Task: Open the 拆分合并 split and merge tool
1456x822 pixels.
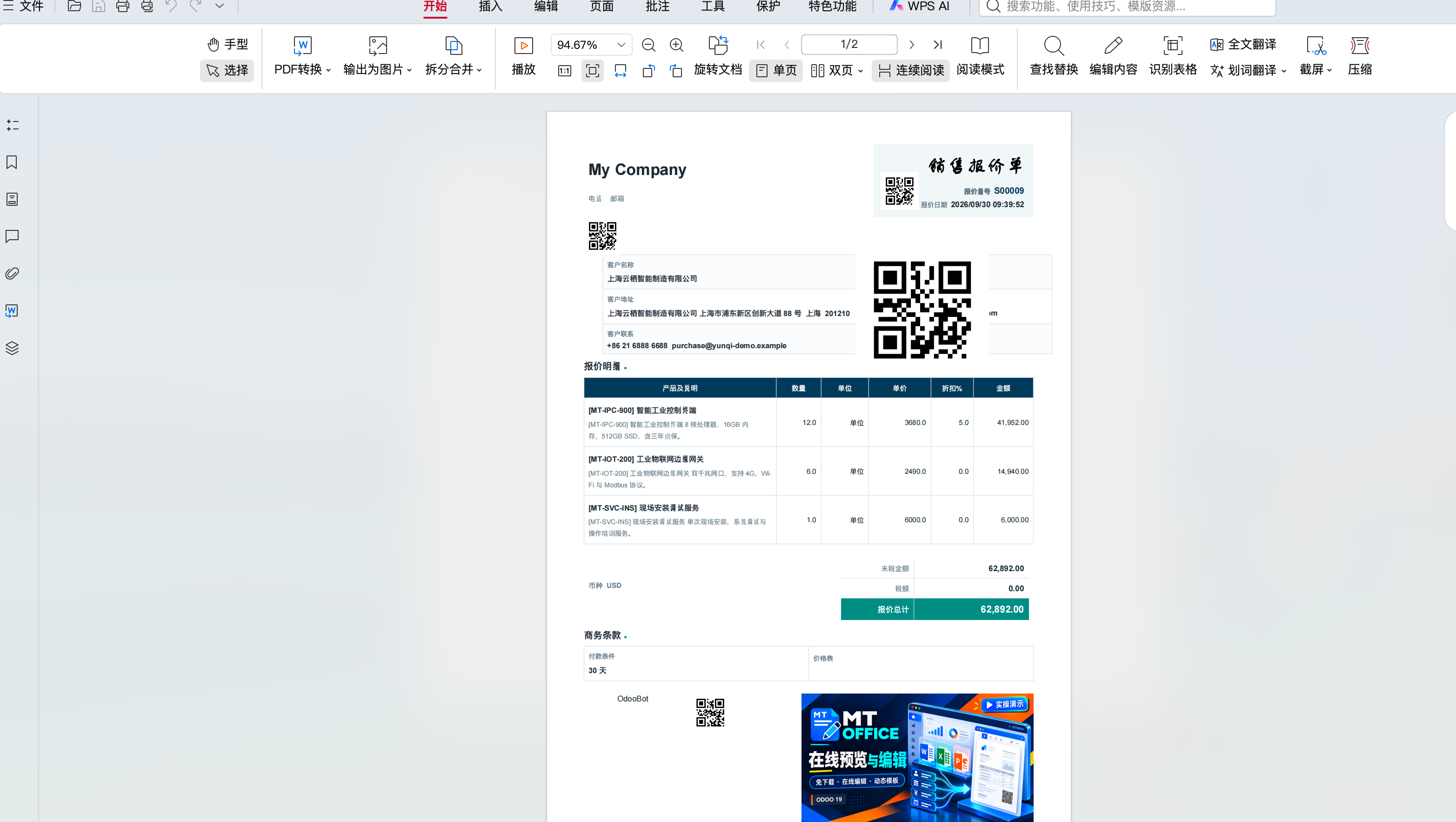Action: click(x=453, y=57)
